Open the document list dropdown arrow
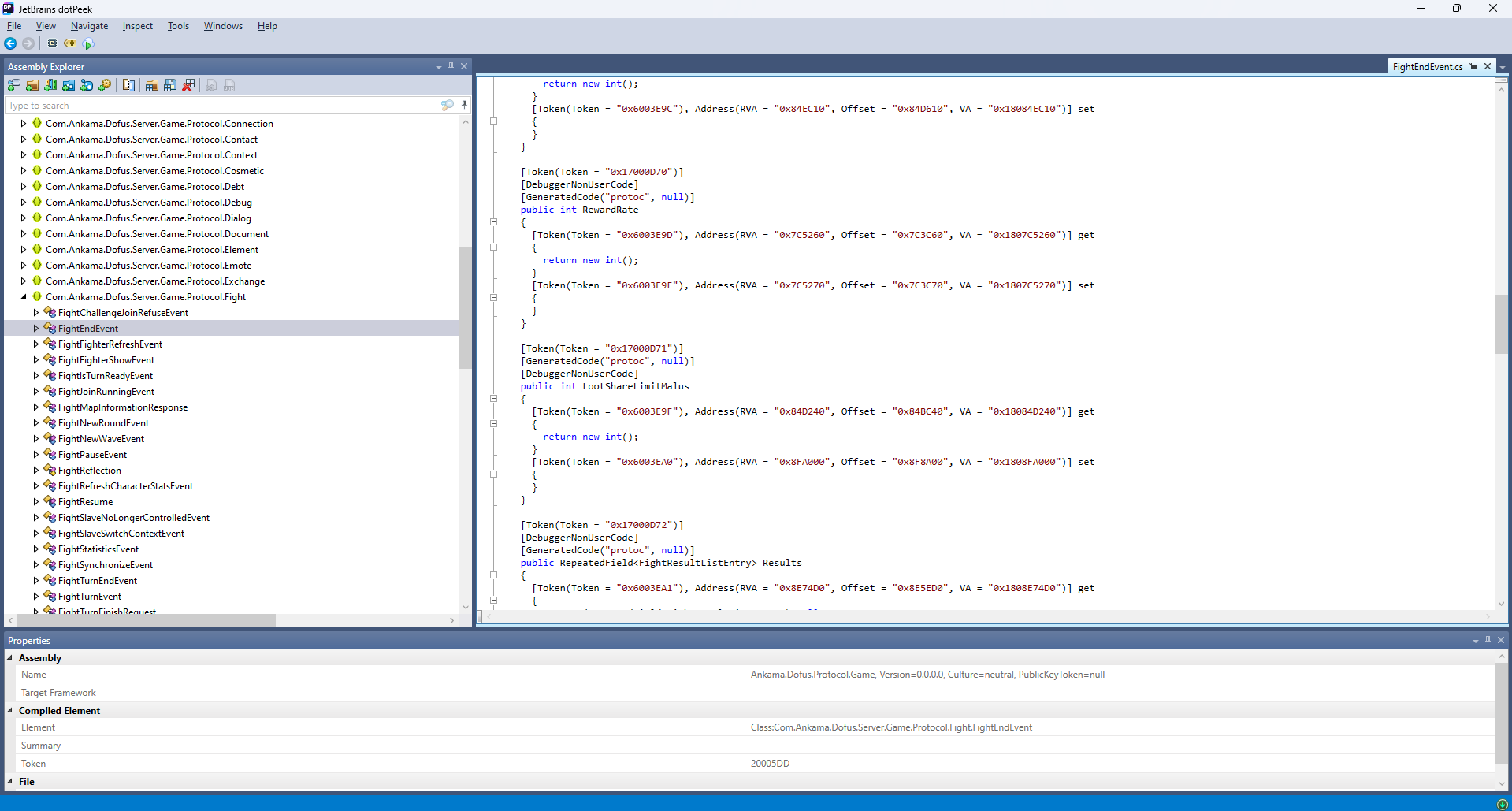This screenshot has height=811, width=1512. click(x=1503, y=67)
